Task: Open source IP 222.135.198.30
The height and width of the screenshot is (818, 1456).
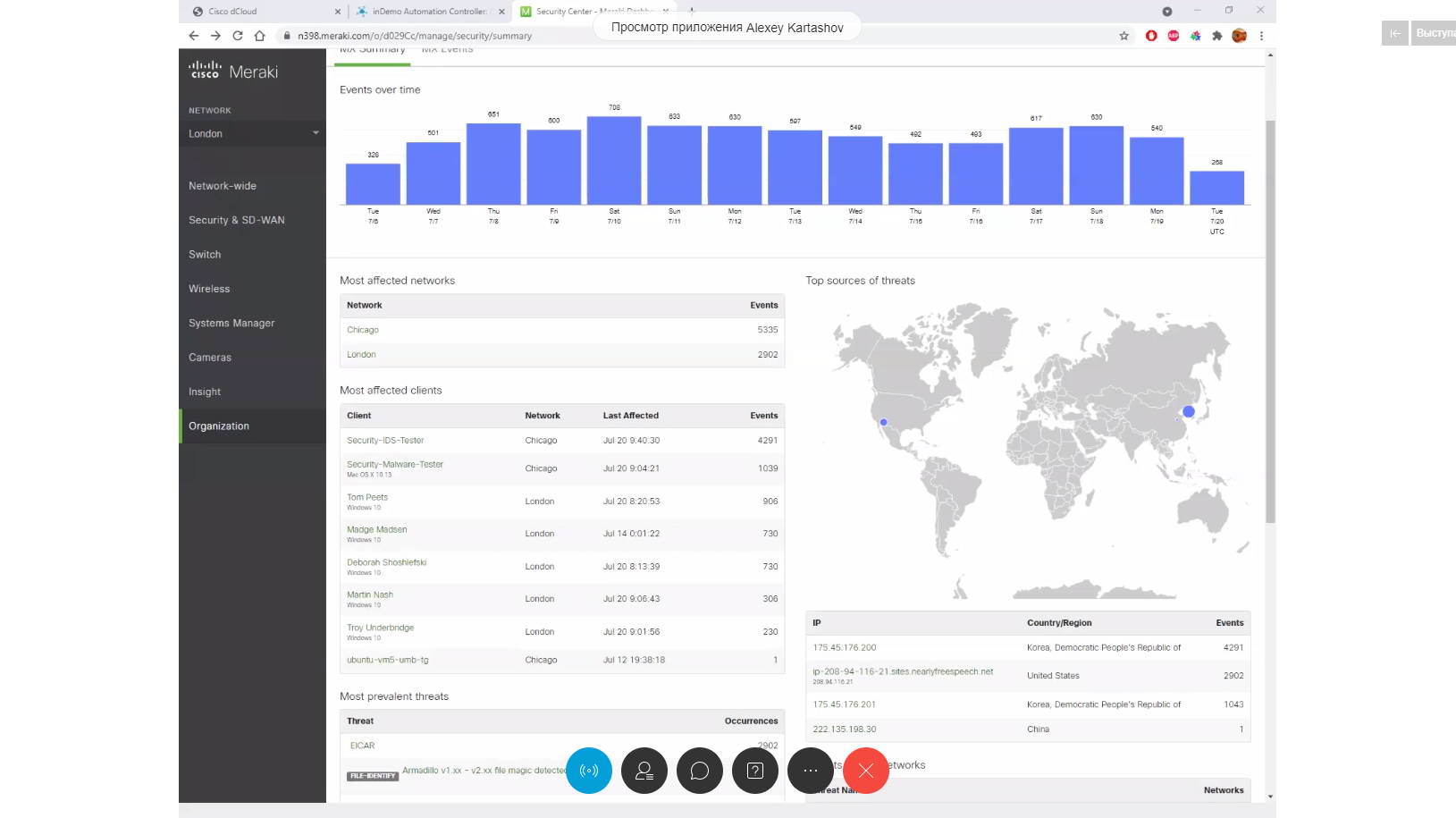Action: coord(845,729)
